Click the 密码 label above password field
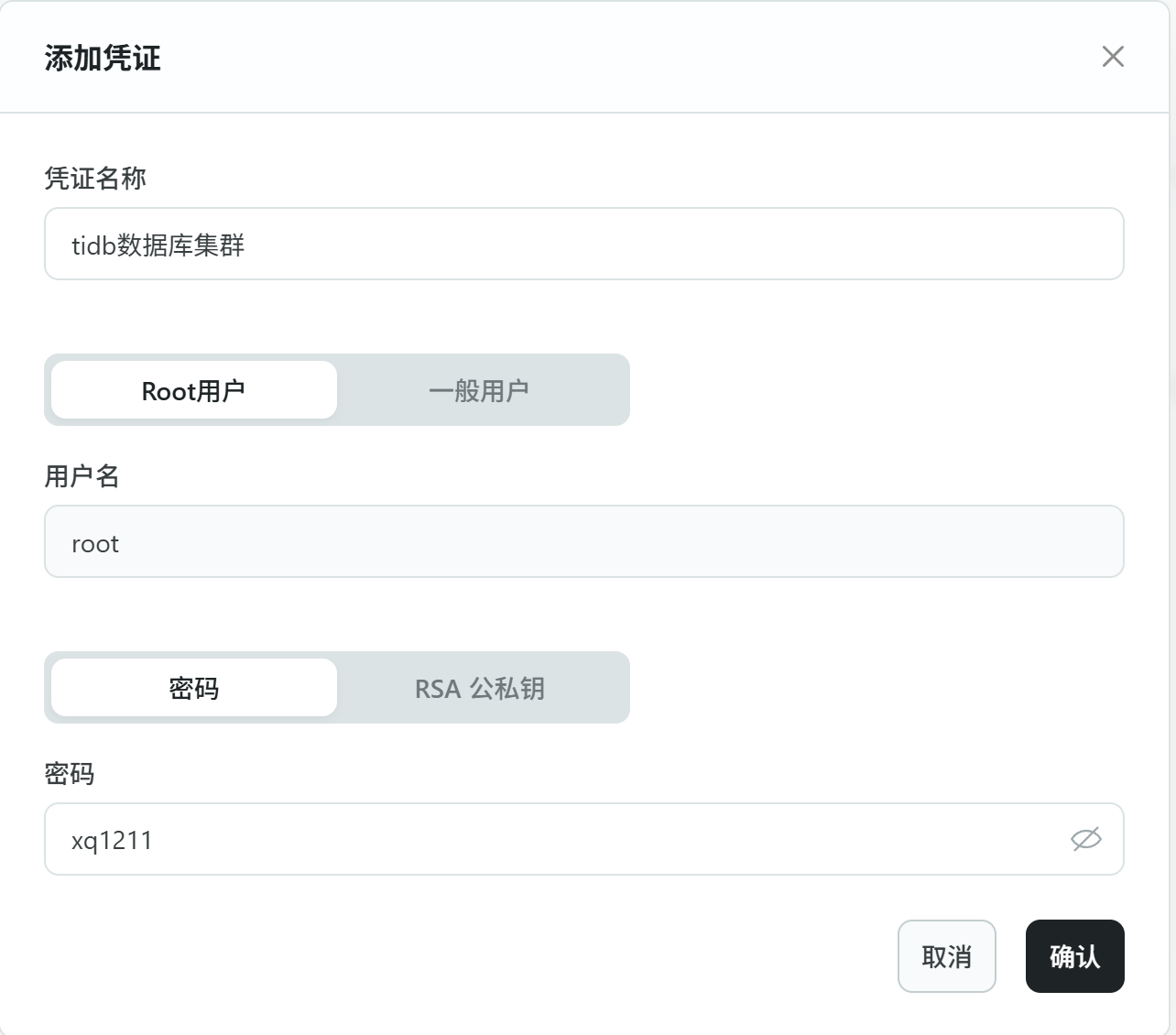1176x1035 pixels. tap(70, 774)
